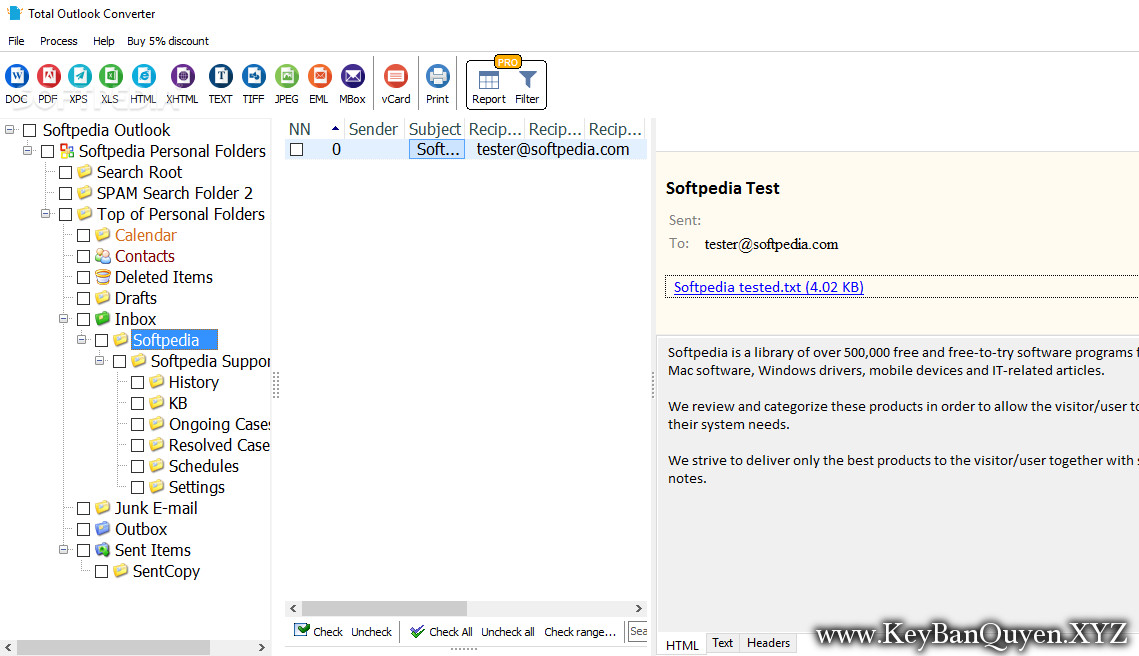Click the Sent Items folder icon
Screen dimensions: 1139x656
pos(102,549)
